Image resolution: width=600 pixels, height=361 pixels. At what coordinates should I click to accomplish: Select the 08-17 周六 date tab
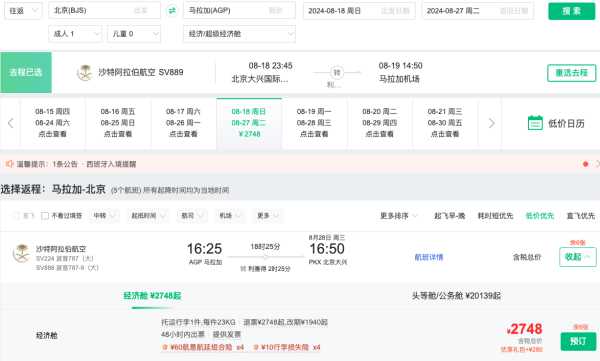click(x=184, y=123)
